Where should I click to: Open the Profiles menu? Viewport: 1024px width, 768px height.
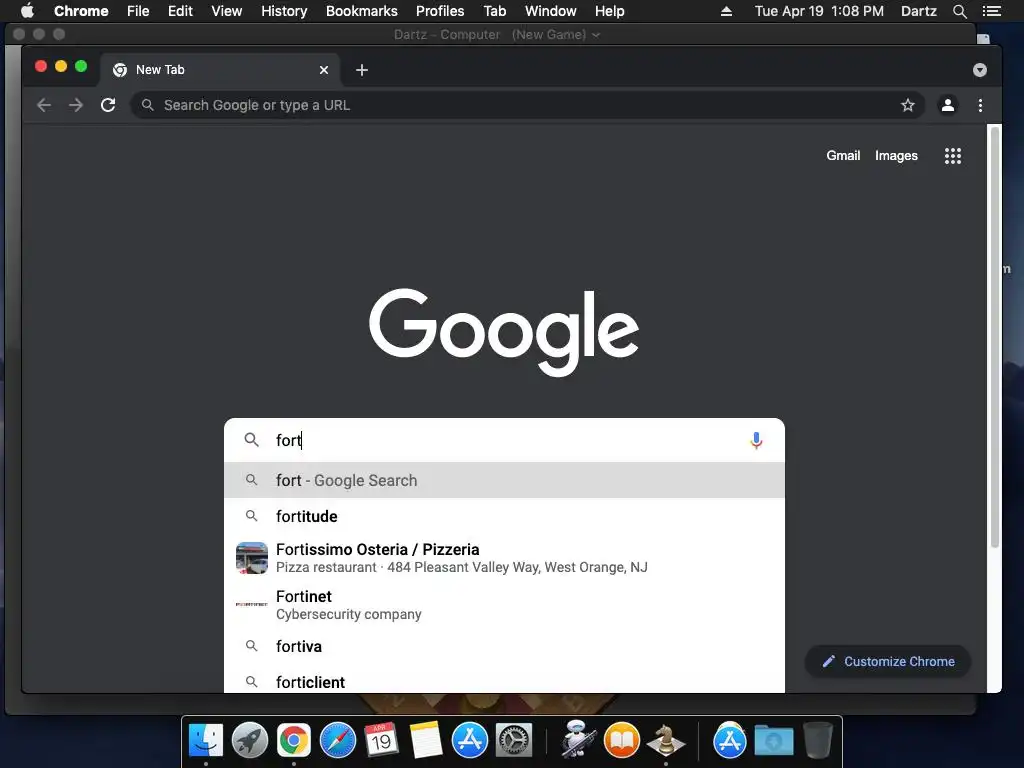coord(440,11)
